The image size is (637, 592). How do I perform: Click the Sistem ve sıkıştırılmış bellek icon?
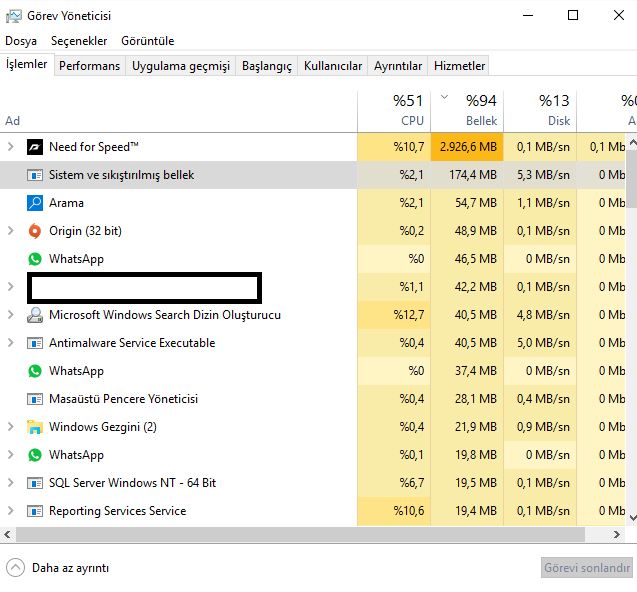(x=35, y=175)
